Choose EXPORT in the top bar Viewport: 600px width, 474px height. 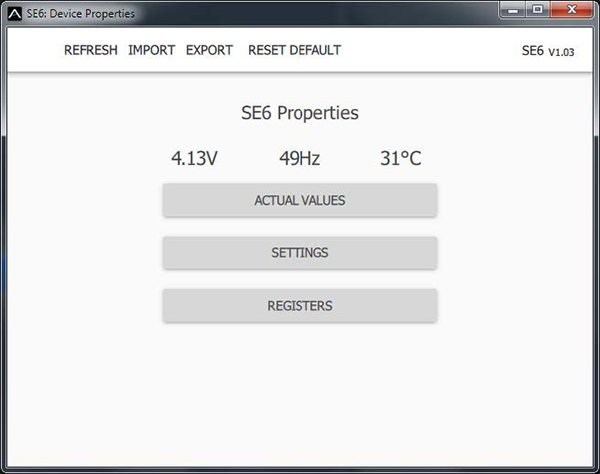pos(209,50)
